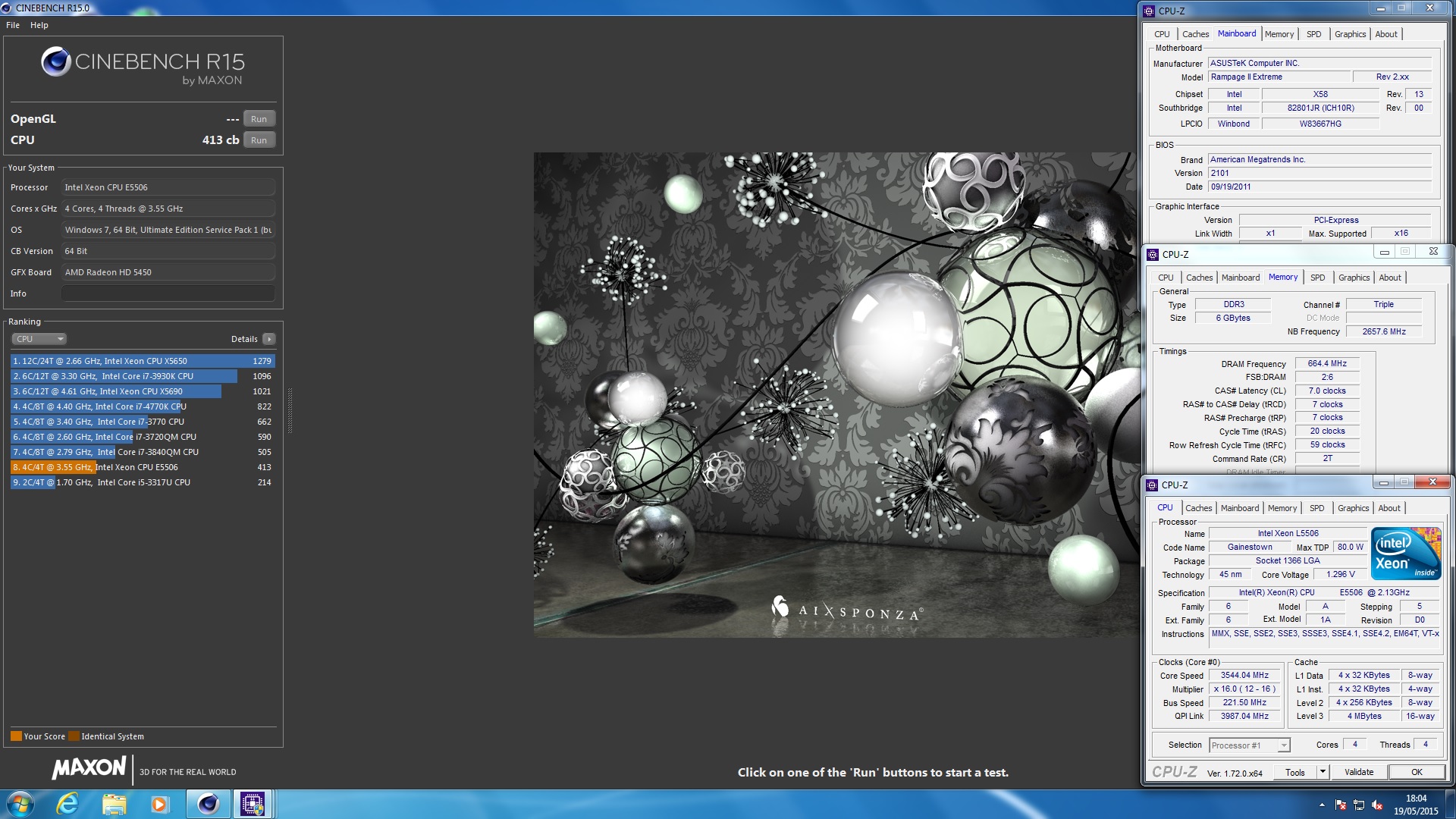Click the muted volume tray icon
Viewport: 1456px width, 819px height.
(x=1377, y=805)
